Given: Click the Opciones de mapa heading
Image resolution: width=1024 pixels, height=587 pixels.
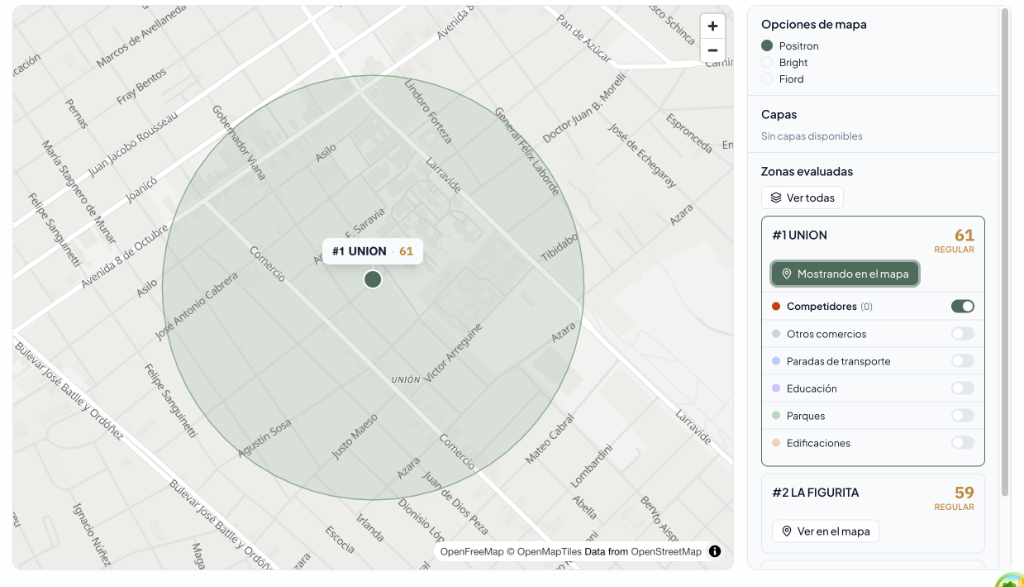Looking at the screenshot, I should point(814,25).
